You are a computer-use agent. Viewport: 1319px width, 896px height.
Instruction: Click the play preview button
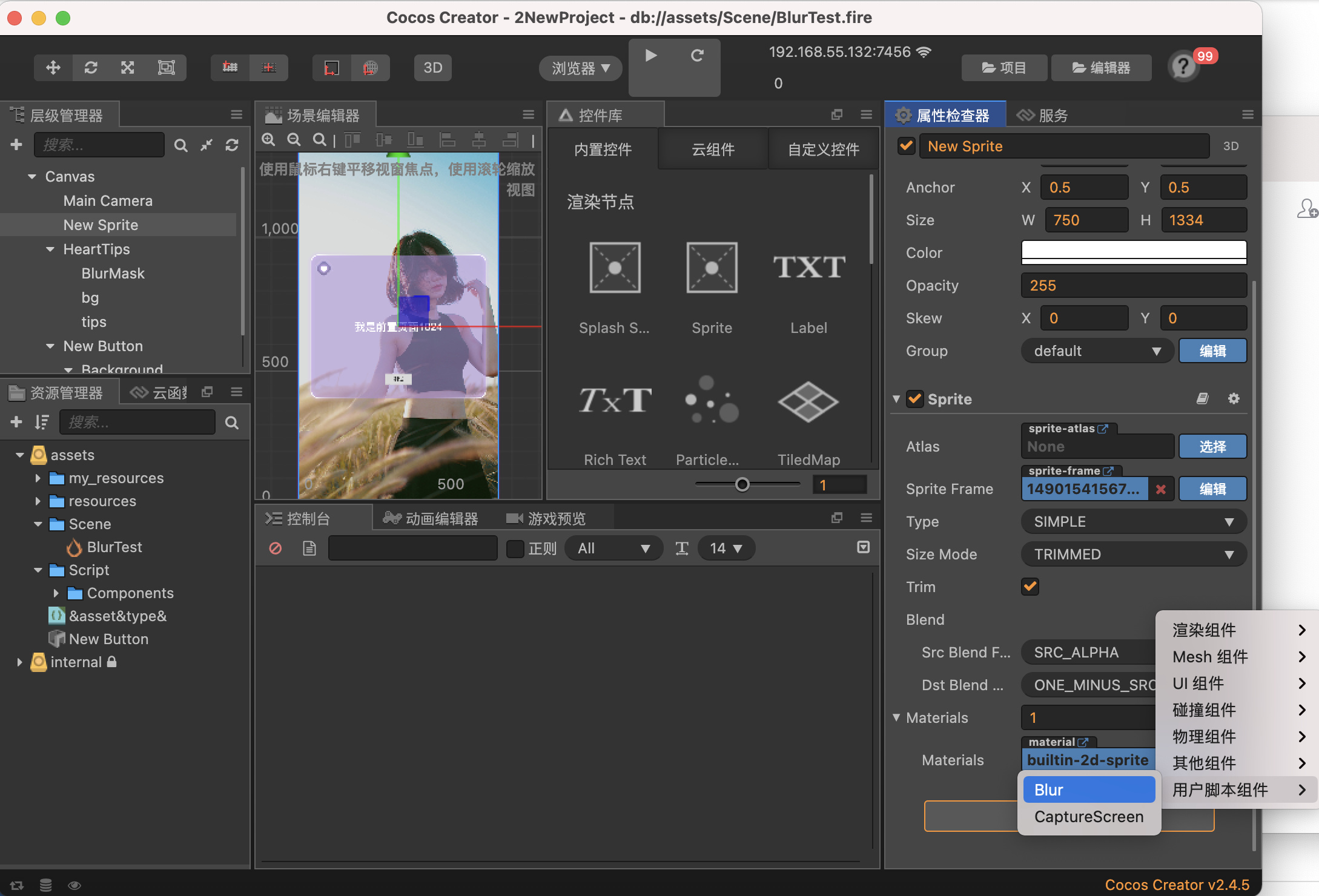(651, 56)
